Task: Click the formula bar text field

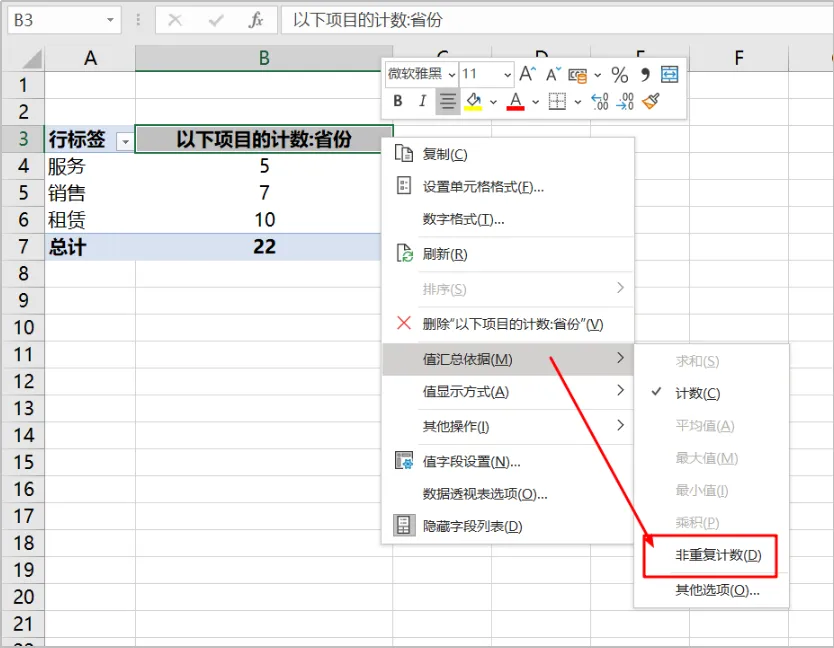Action: click(557, 20)
